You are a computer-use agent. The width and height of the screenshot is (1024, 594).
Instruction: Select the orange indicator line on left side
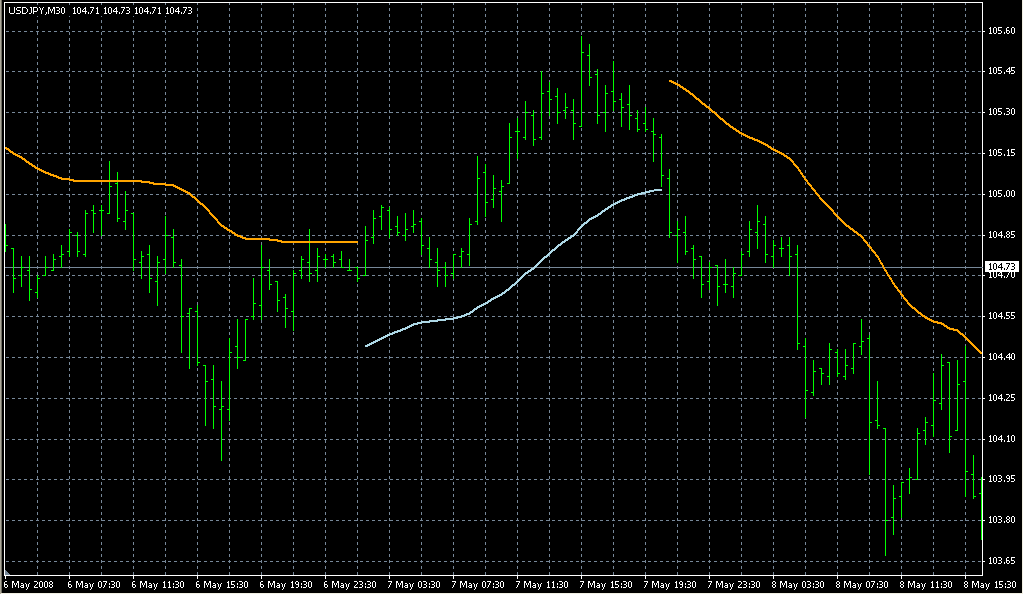[150, 183]
